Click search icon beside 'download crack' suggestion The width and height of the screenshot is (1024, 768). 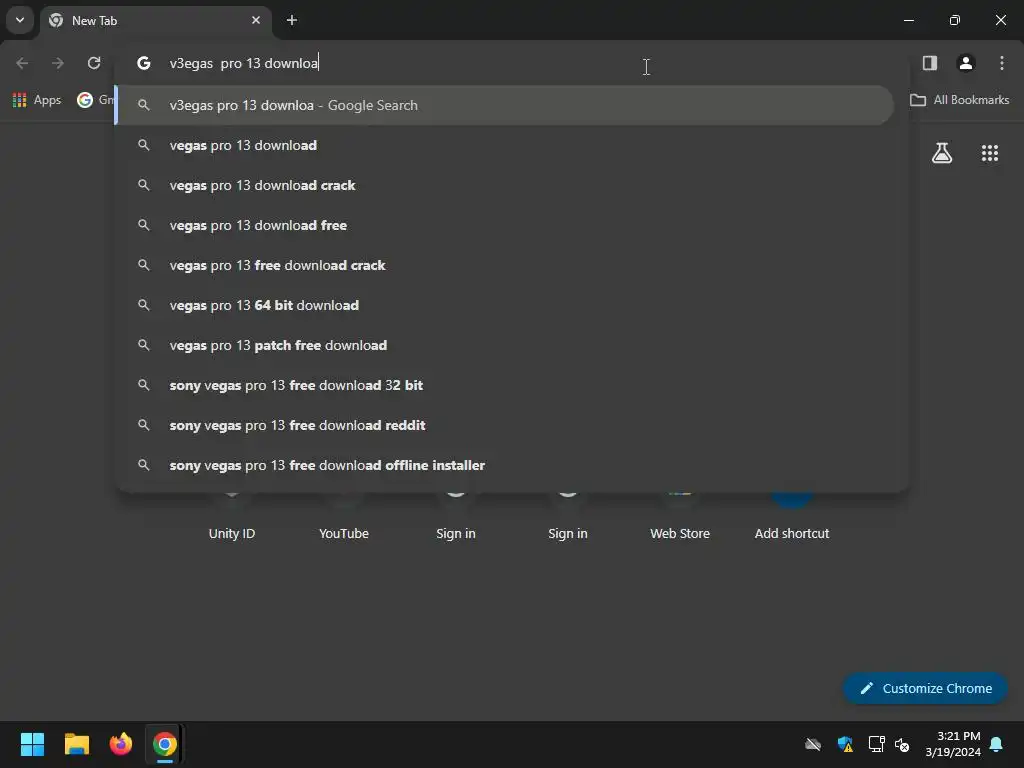(x=144, y=185)
